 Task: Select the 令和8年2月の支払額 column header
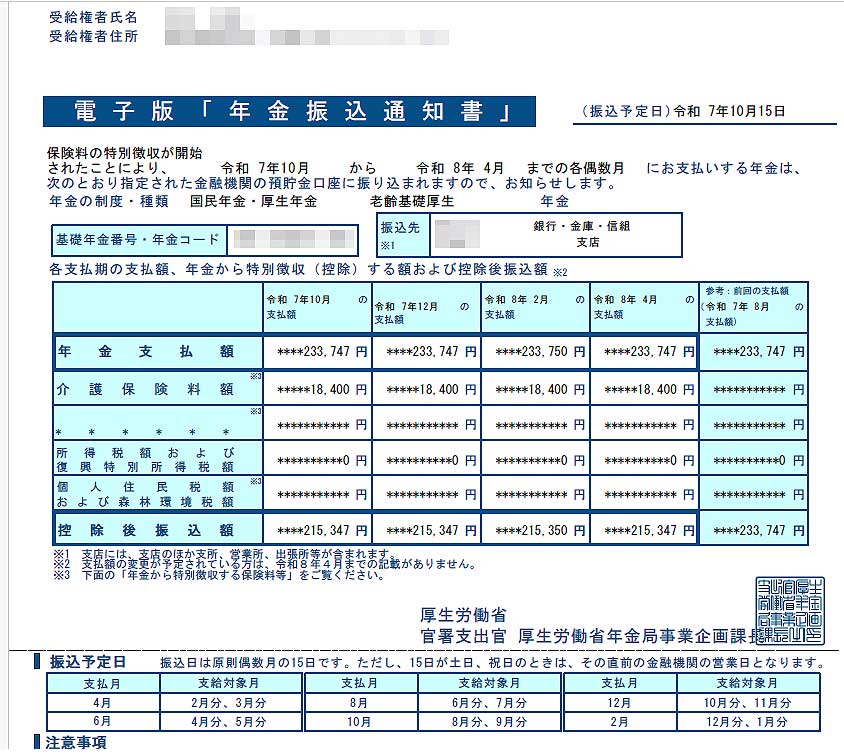click(x=535, y=306)
